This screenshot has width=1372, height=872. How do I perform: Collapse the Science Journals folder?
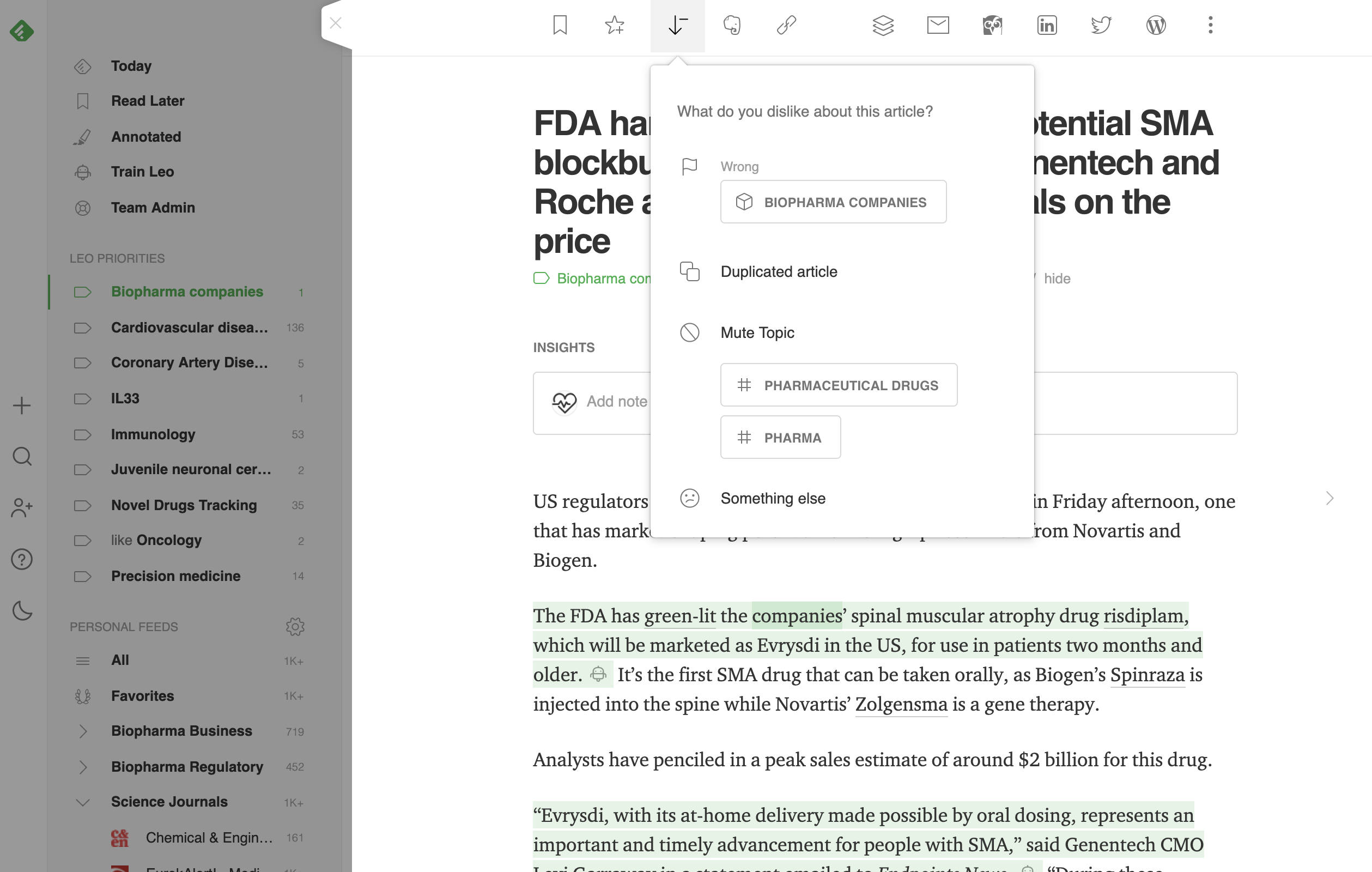(x=83, y=802)
